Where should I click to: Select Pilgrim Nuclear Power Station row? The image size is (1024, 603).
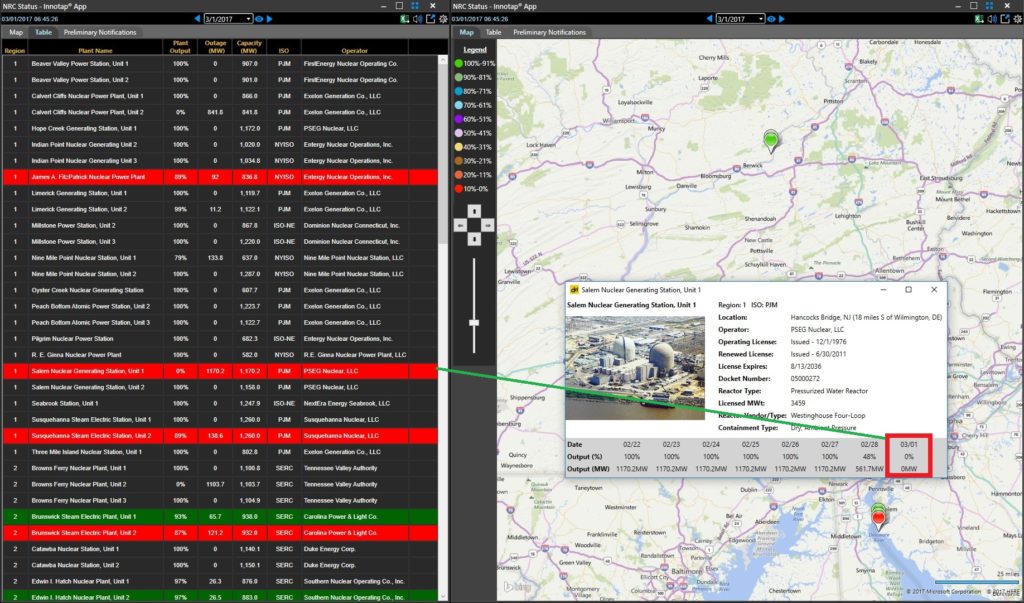pos(219,339)
